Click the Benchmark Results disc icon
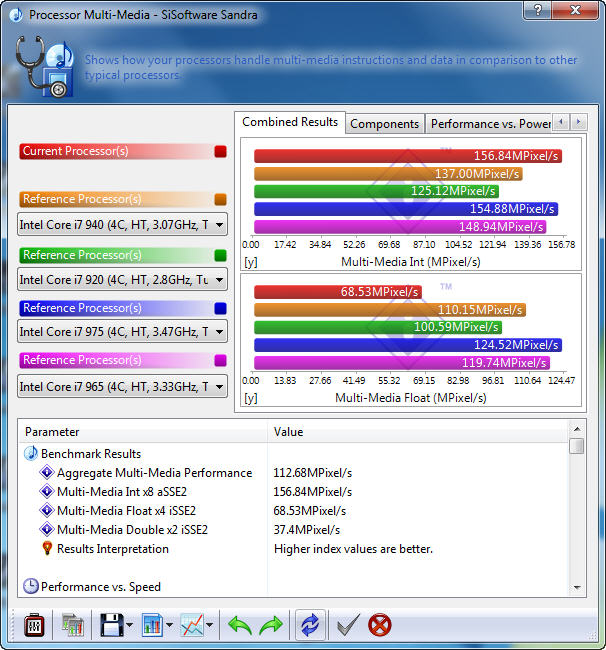Screen dimensions: 606x650 tap(31, 454)
